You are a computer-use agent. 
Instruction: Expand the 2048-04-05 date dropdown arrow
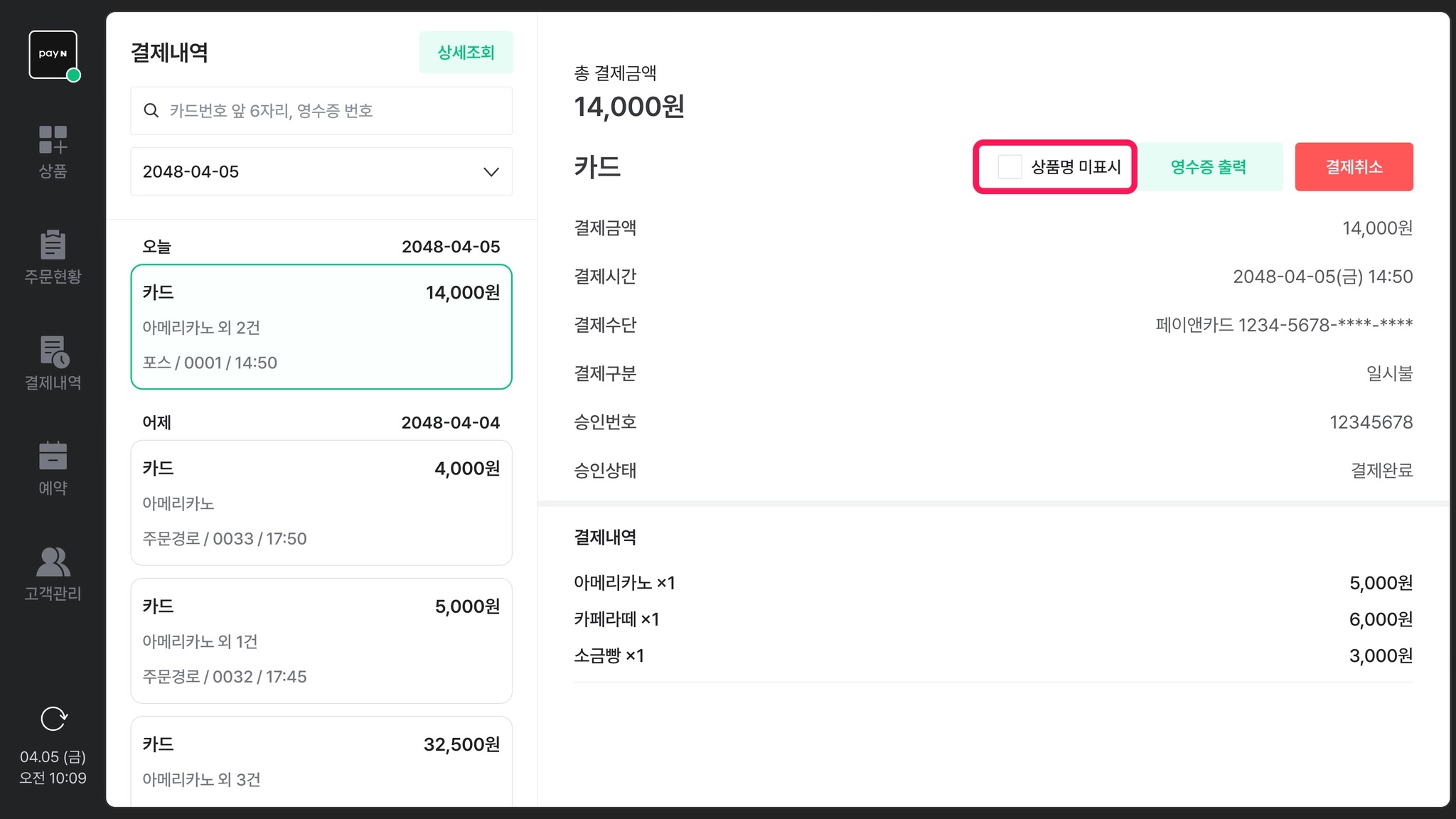[x=491, y=172]
